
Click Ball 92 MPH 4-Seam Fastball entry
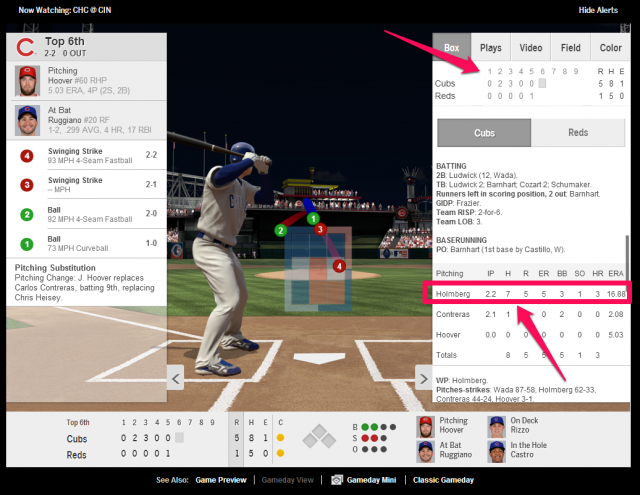click(87, 214)
